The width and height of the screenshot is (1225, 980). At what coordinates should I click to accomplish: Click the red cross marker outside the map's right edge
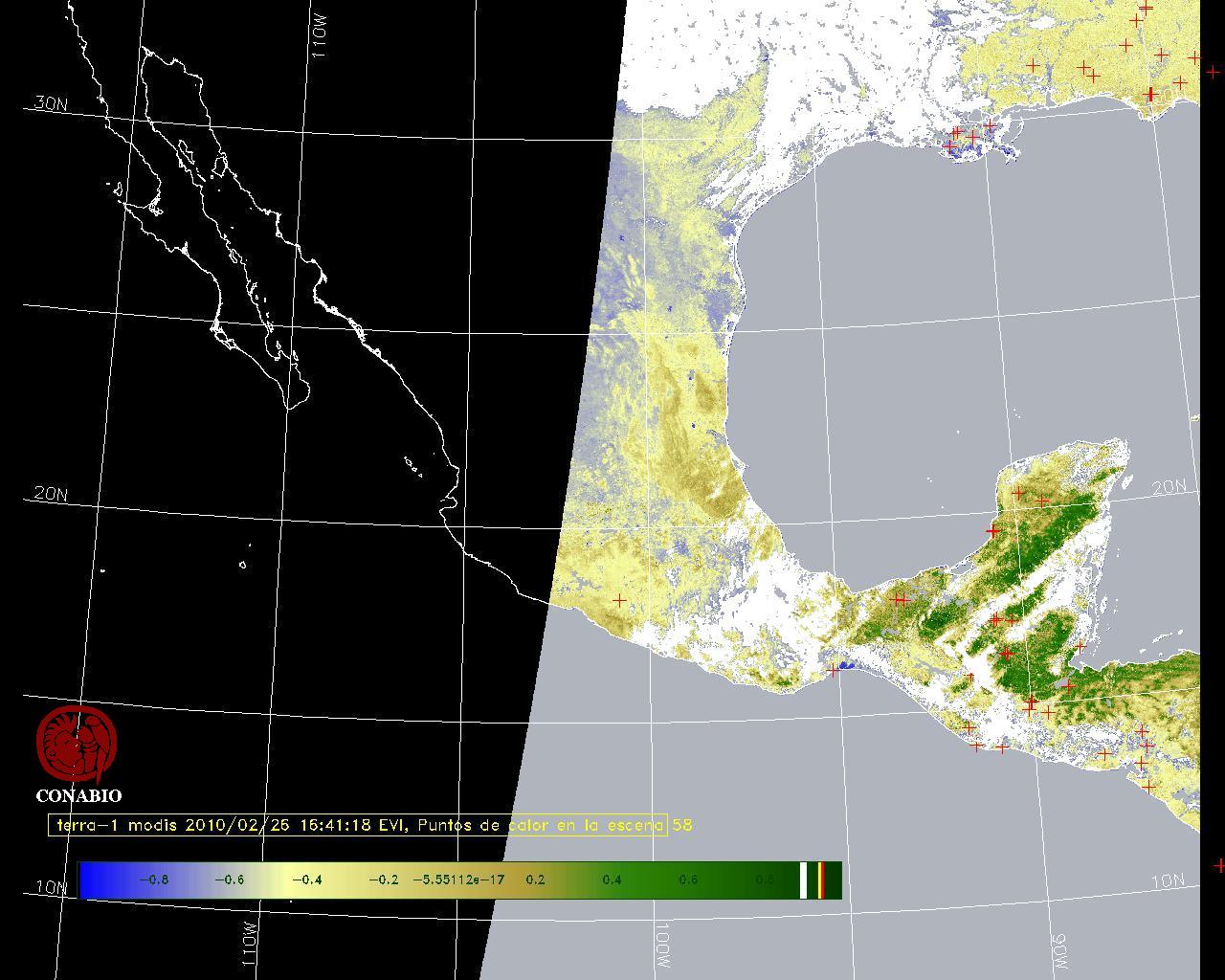point(1219,865)
